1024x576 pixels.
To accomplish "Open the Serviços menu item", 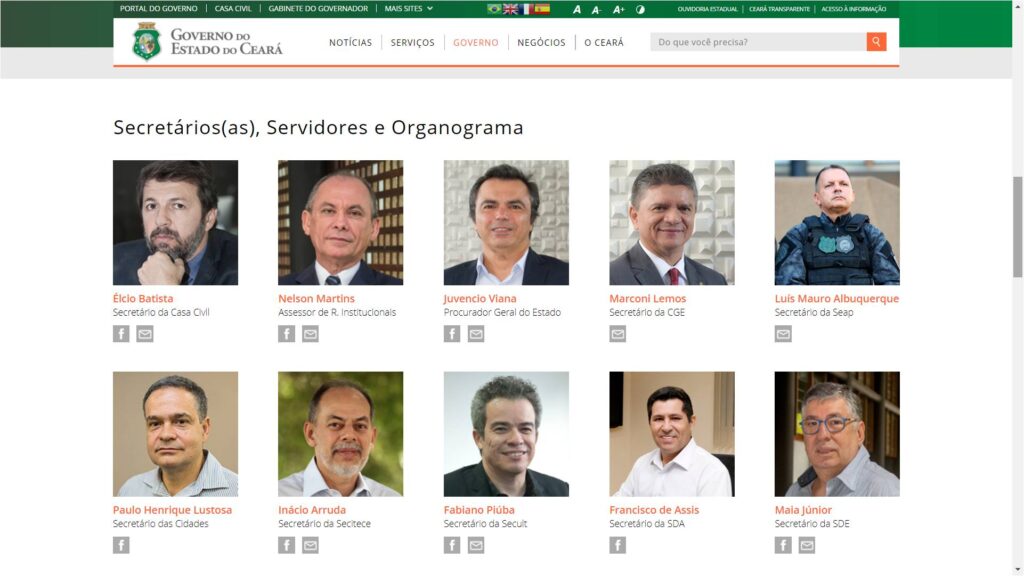I will coord(412,42).
